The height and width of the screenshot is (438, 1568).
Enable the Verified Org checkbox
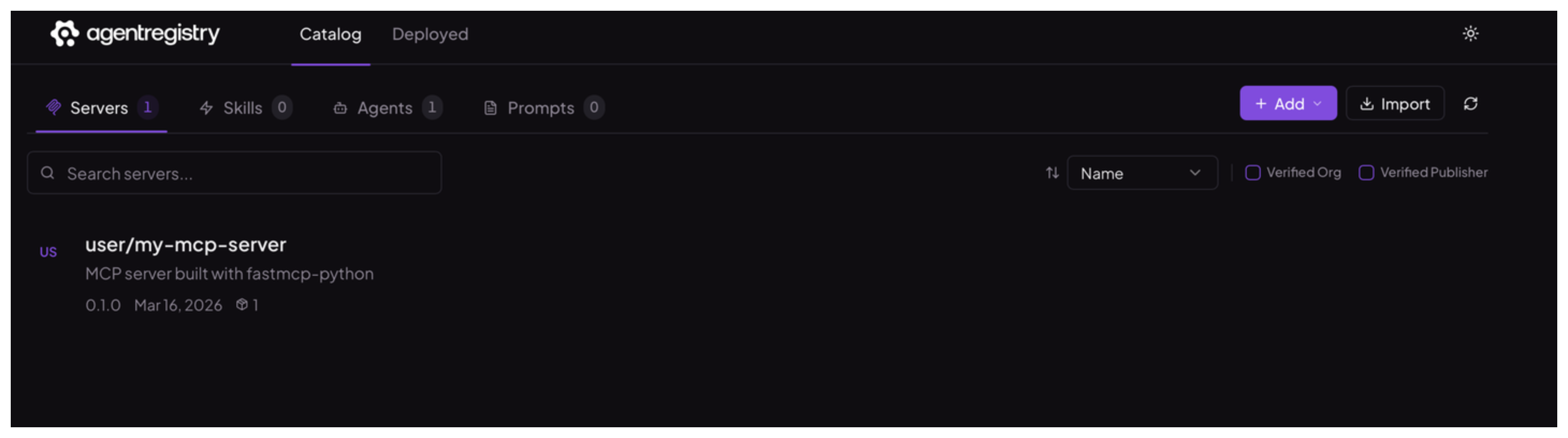point(1252,173)
